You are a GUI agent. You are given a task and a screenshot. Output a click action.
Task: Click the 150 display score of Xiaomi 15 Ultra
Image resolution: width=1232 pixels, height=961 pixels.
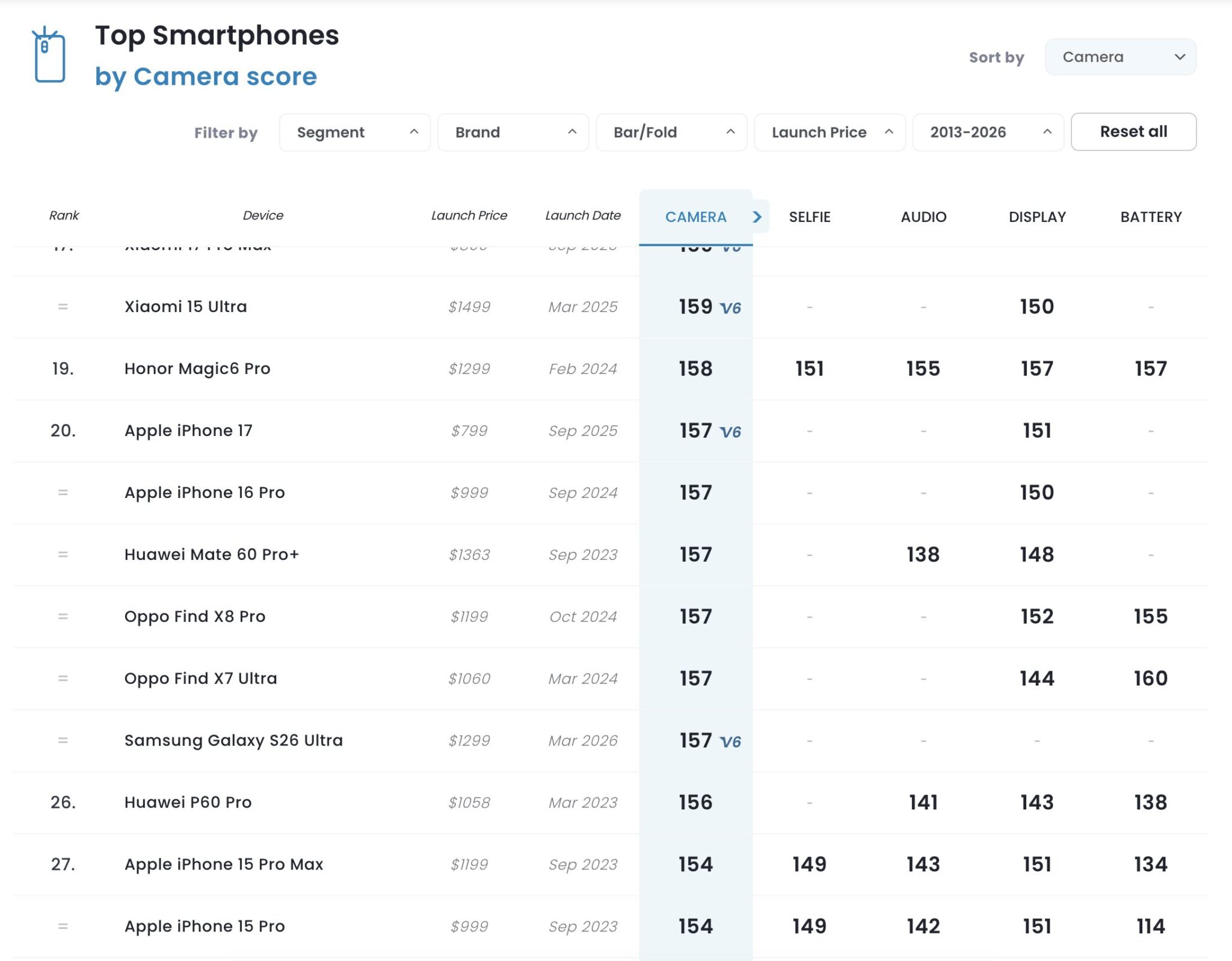tap(1037, 307)
